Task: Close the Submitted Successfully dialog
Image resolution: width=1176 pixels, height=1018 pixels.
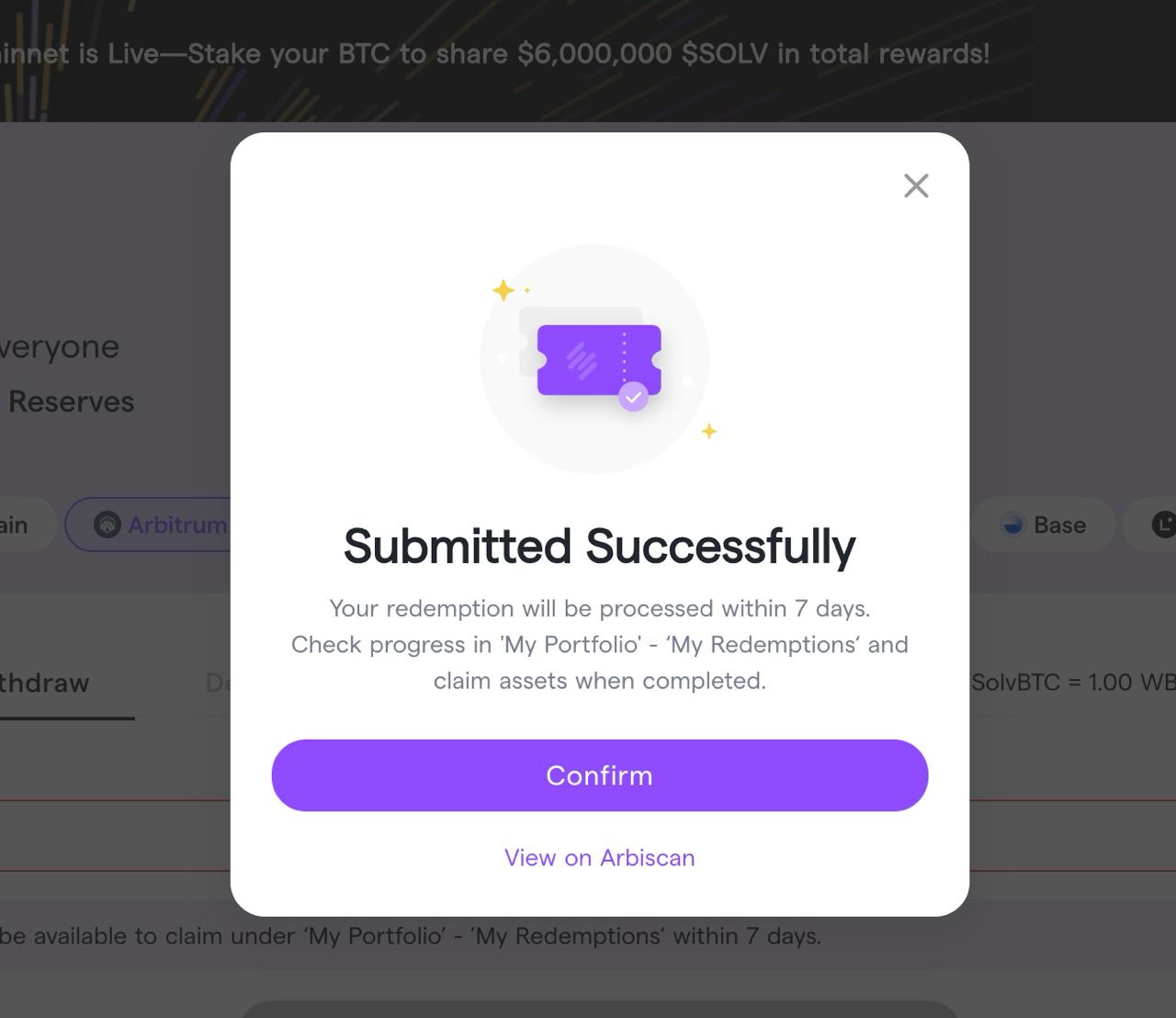Action: [916, 186]
